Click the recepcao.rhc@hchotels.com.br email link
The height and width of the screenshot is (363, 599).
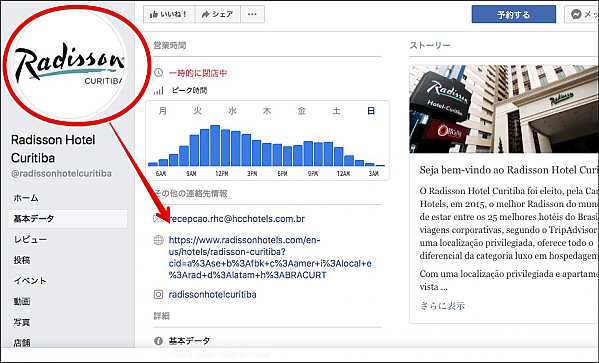click(236, 219)
